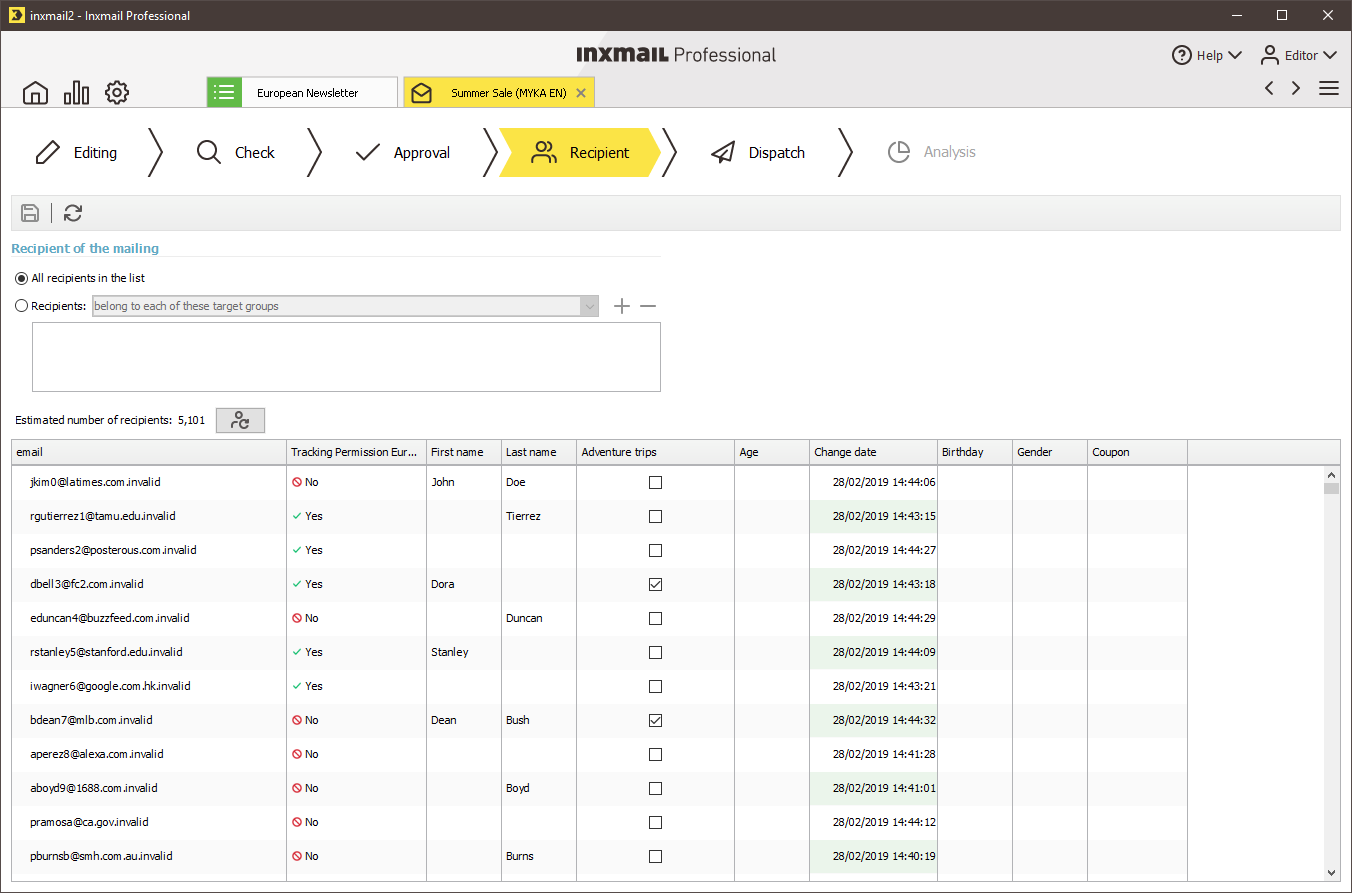Screen dimensions: 1352x893
Task: Close the Summer Sale (MYKA EN) tab
Action: [x=581, y=93]
